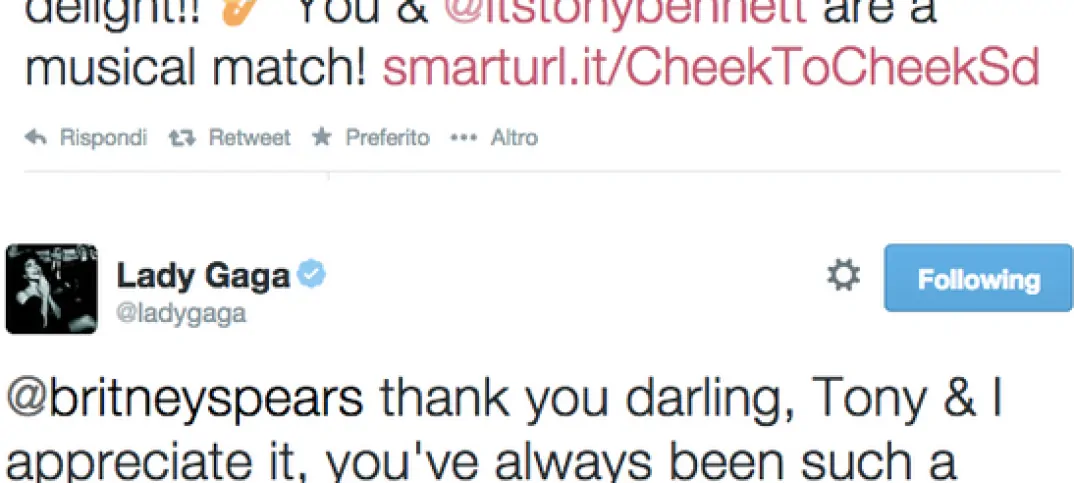Click the retweet arrows icon

point(181,138)
